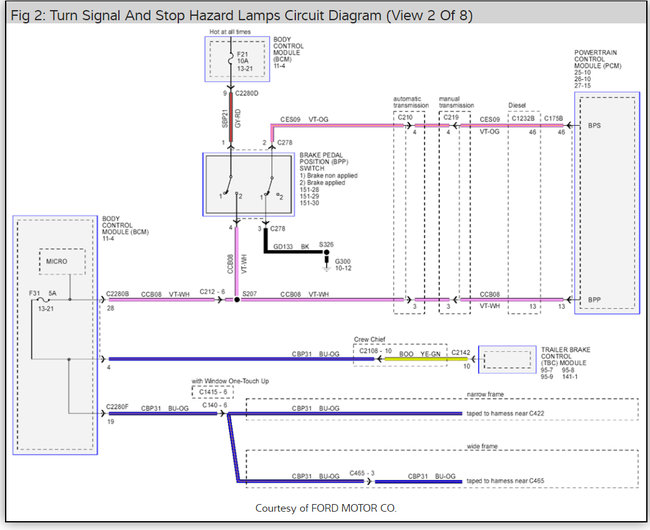Select "taped to harness near C422" text
This screenshot has width=650, height=530.
pos(505,414)
